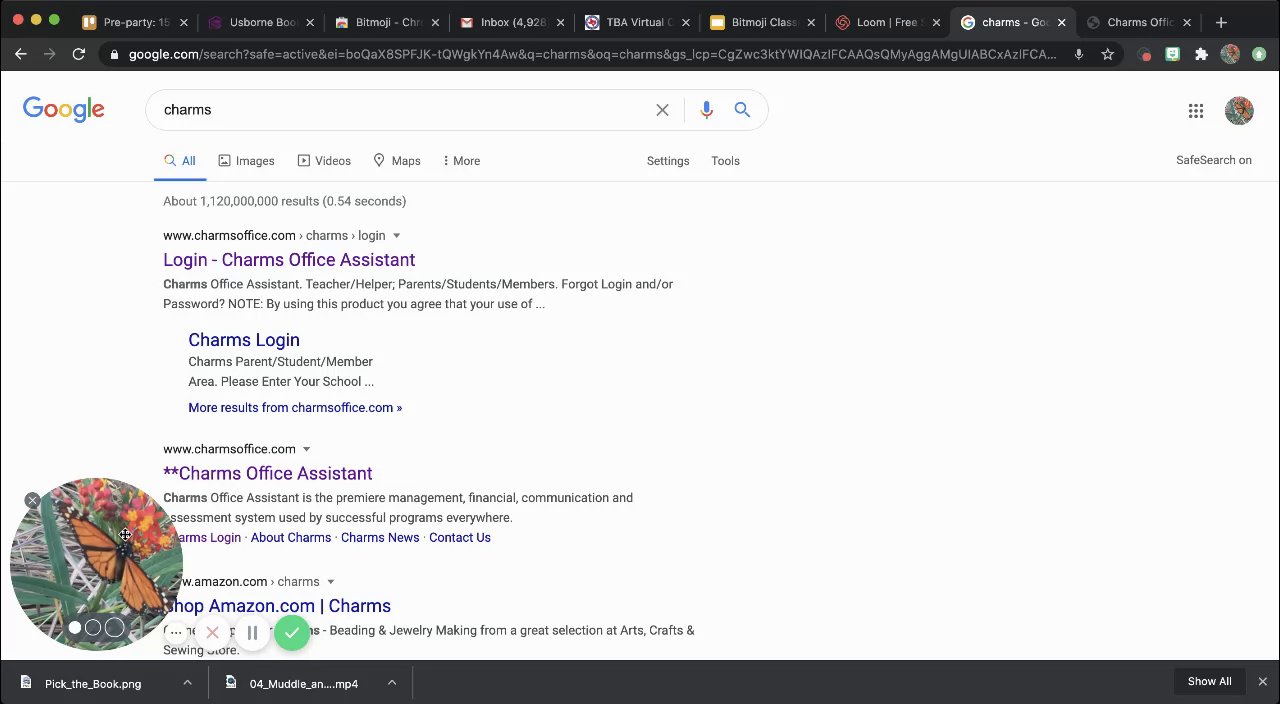Open the Charms News link
This screenshot has width=1280, height=704.
pos(380,538)
